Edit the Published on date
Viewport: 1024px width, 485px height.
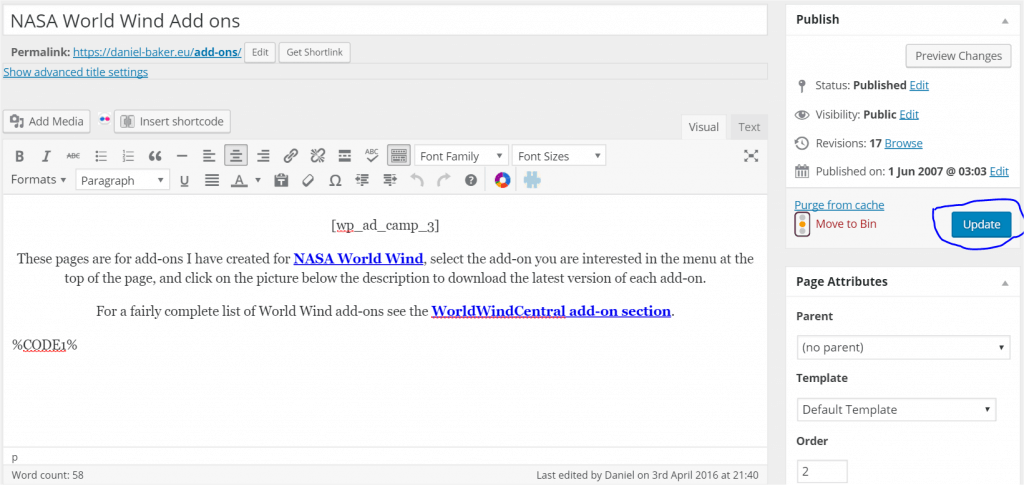(x=999, y=172)
